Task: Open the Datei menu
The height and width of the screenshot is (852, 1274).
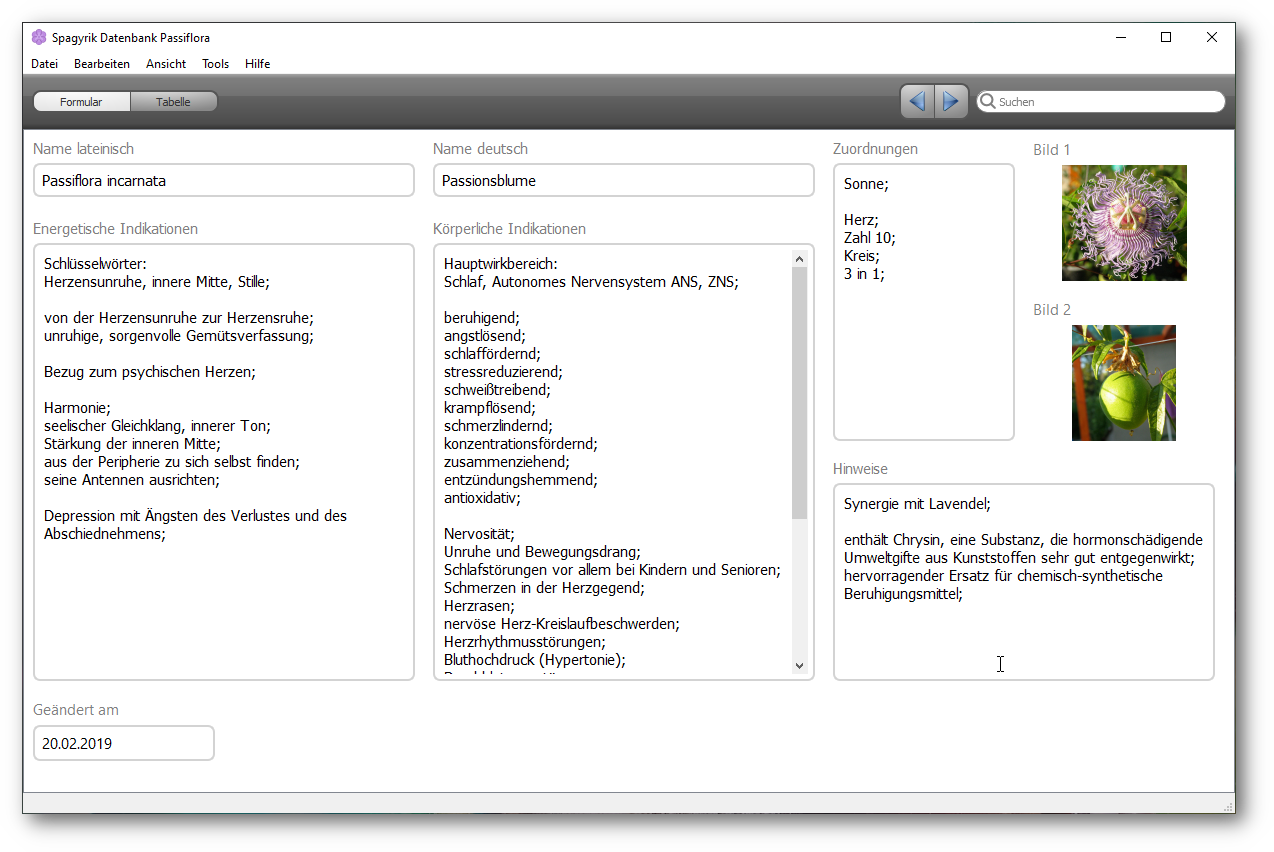Action: [44, 64]
